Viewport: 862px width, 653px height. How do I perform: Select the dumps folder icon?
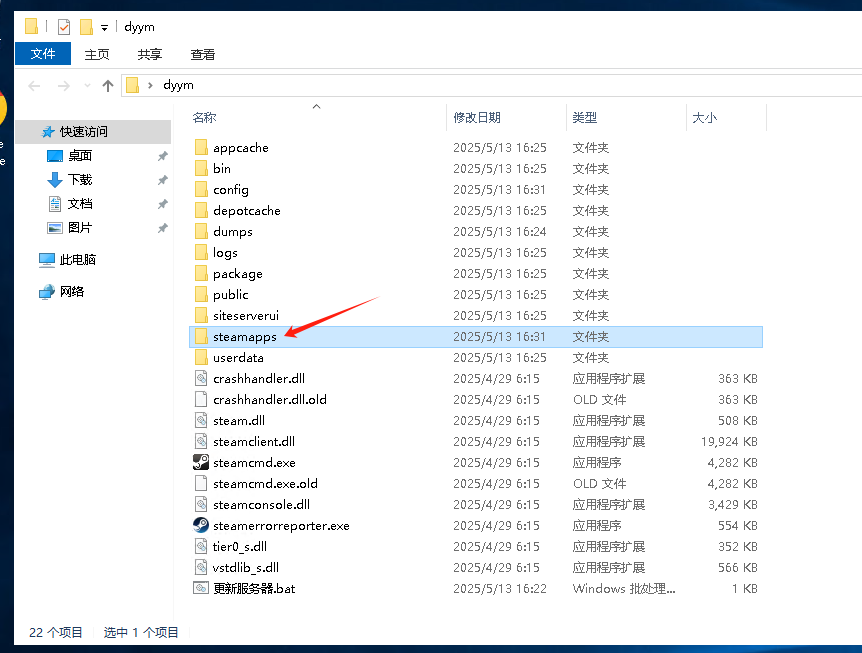click(201, 231)
